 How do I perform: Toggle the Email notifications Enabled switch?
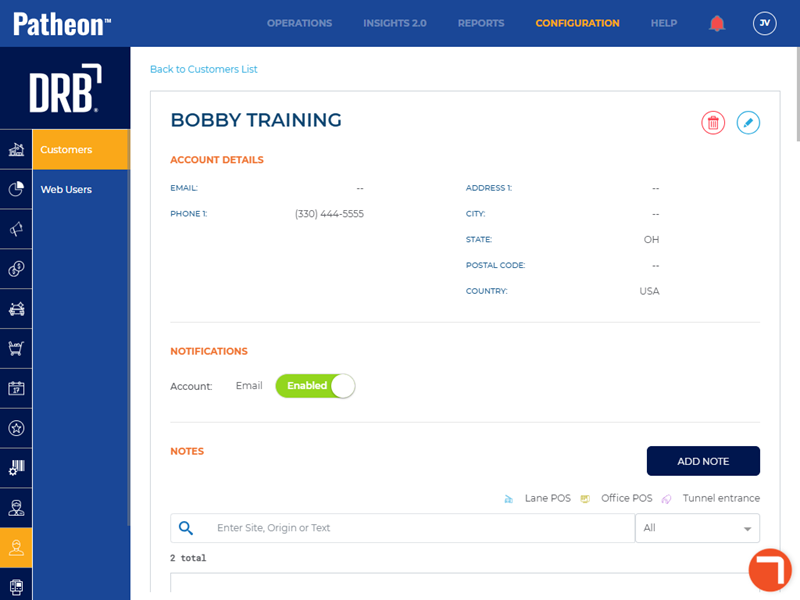coord(315,386)
